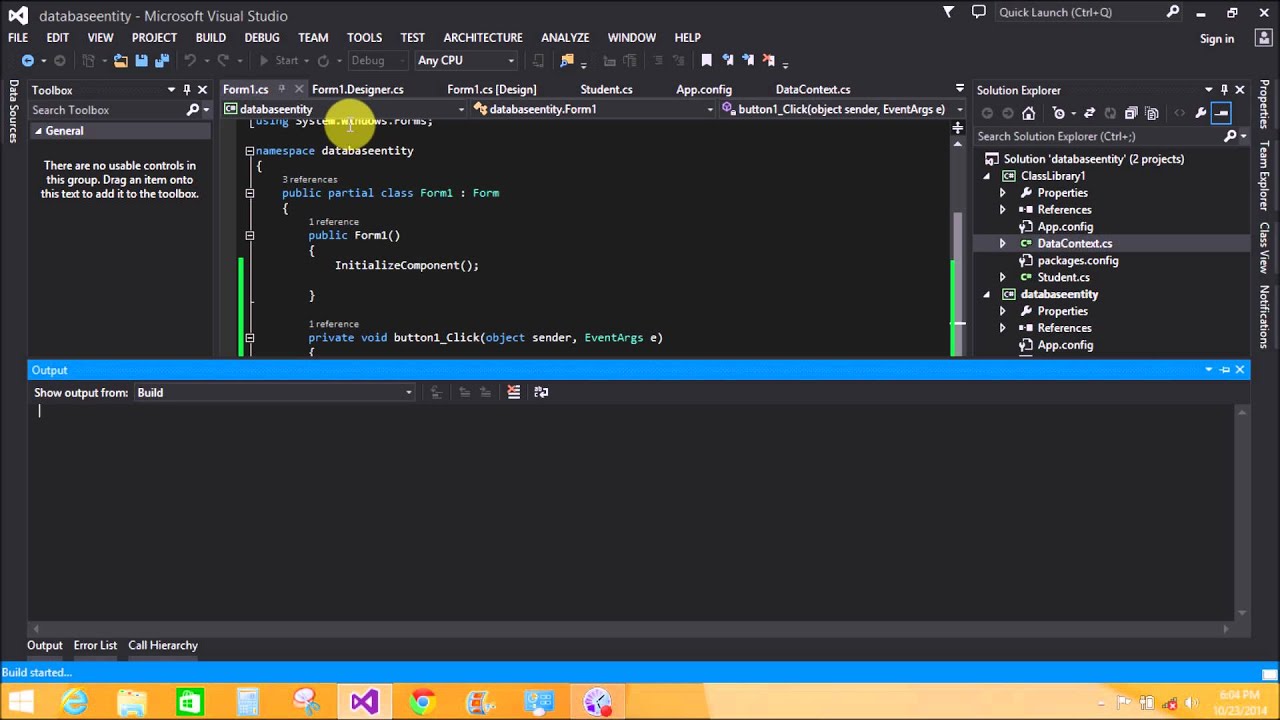The height and width of the screenshot is (720, 1280).
Task: Click search magnifier in Quick Launch
Action: 1173,12
